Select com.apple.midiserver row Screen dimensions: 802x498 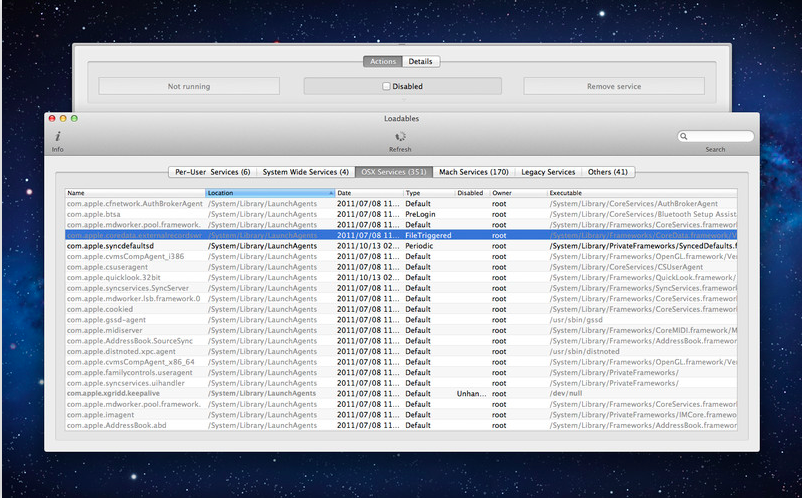pos(401,330)
